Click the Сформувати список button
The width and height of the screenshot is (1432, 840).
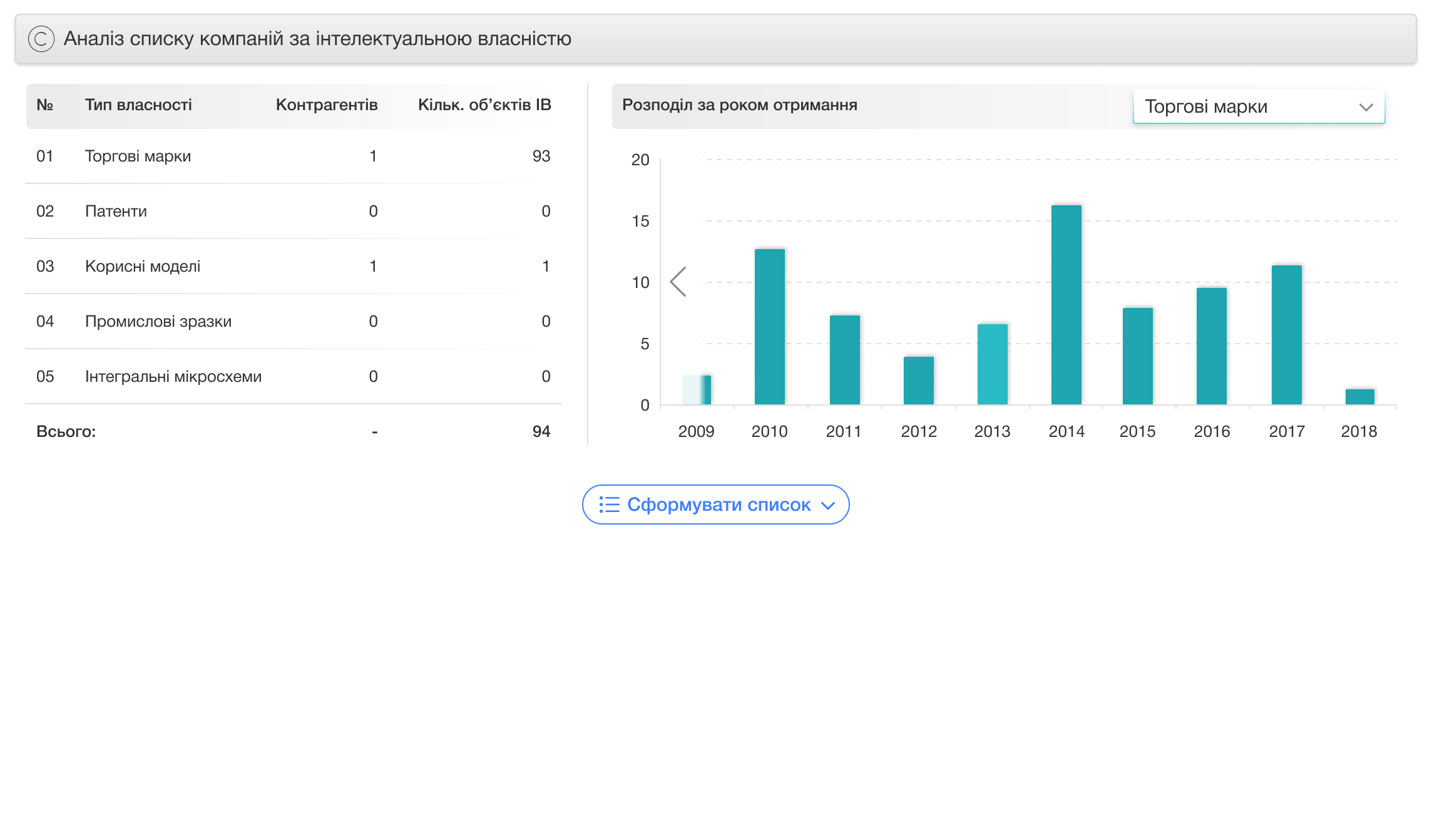(715, 505)
